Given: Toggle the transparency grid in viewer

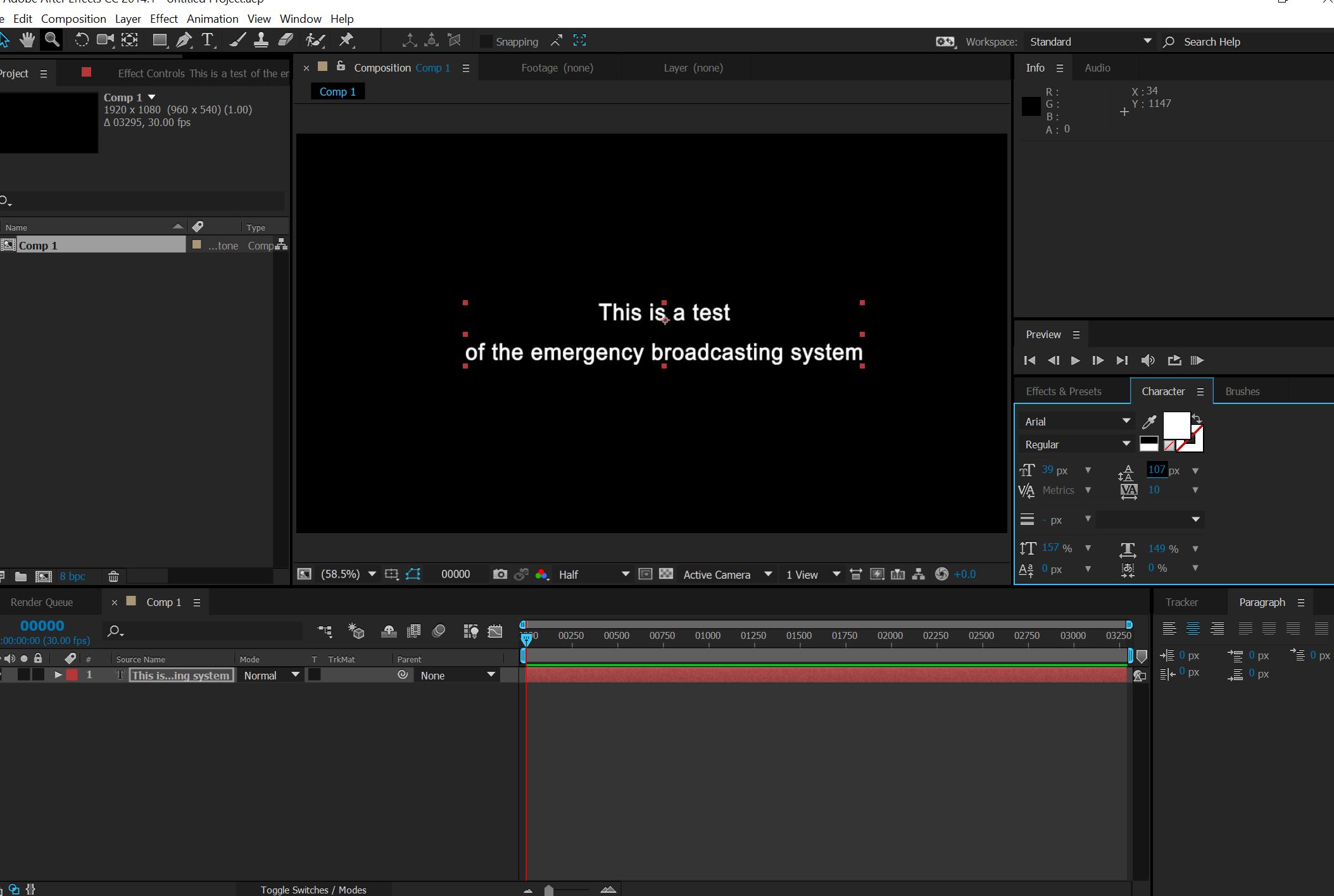Looking at the screenshot, I should (666, 574).
